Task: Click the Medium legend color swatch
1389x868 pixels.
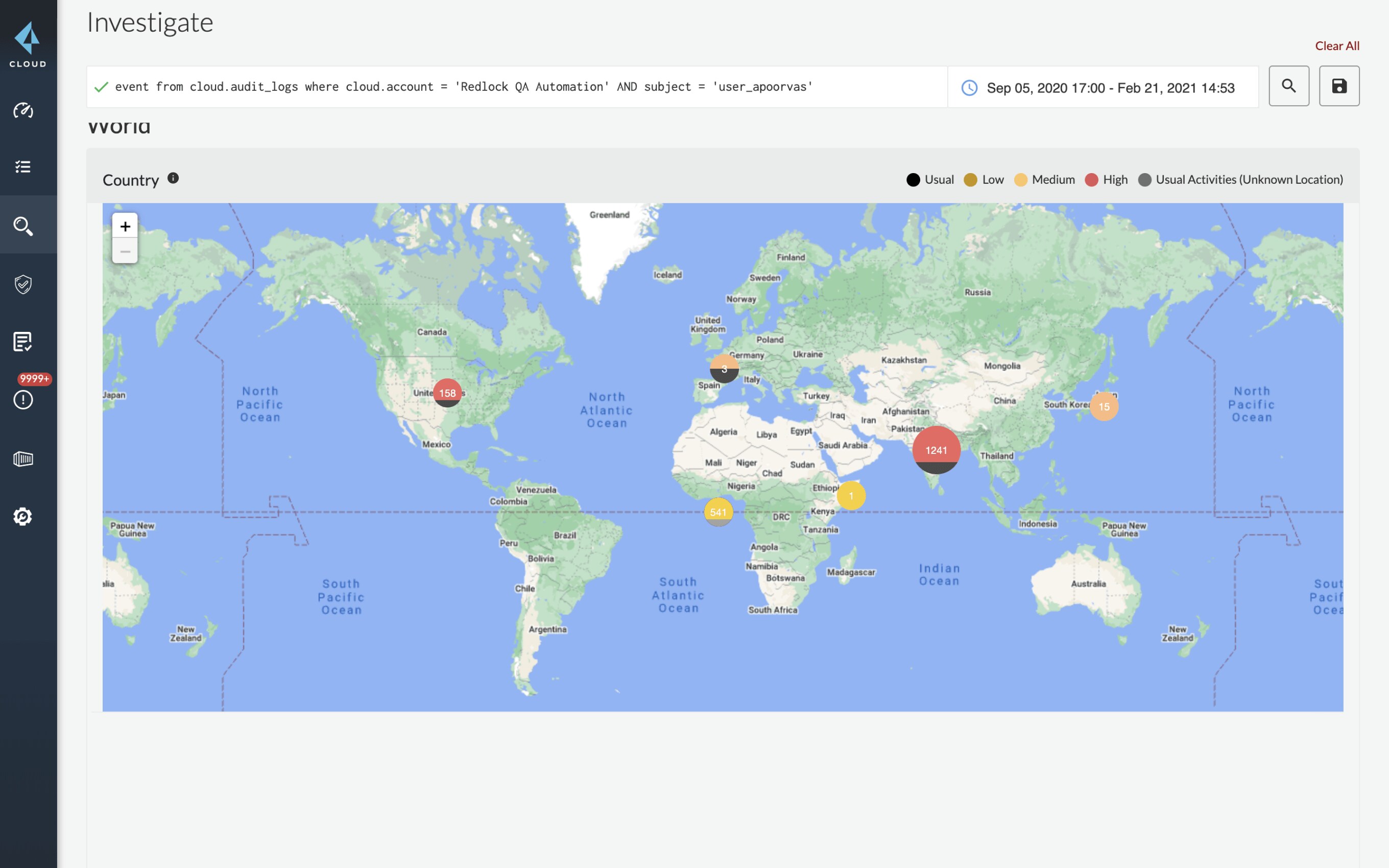Action: point(1020,180)
